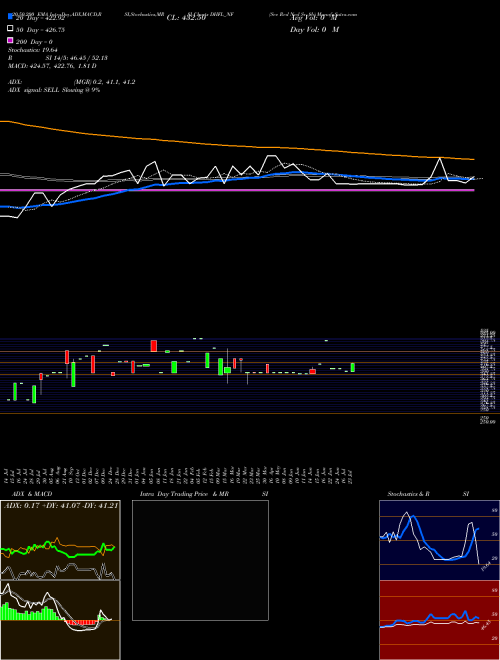Select 'ADX signal: SELL Slowing @ 9%' text
The image size is (500, 660).
pyautogui.click(x=54, y=90)
